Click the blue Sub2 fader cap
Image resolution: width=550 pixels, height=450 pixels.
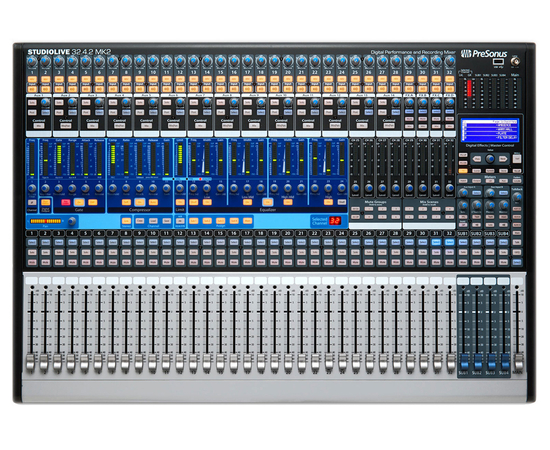(478, 361)
